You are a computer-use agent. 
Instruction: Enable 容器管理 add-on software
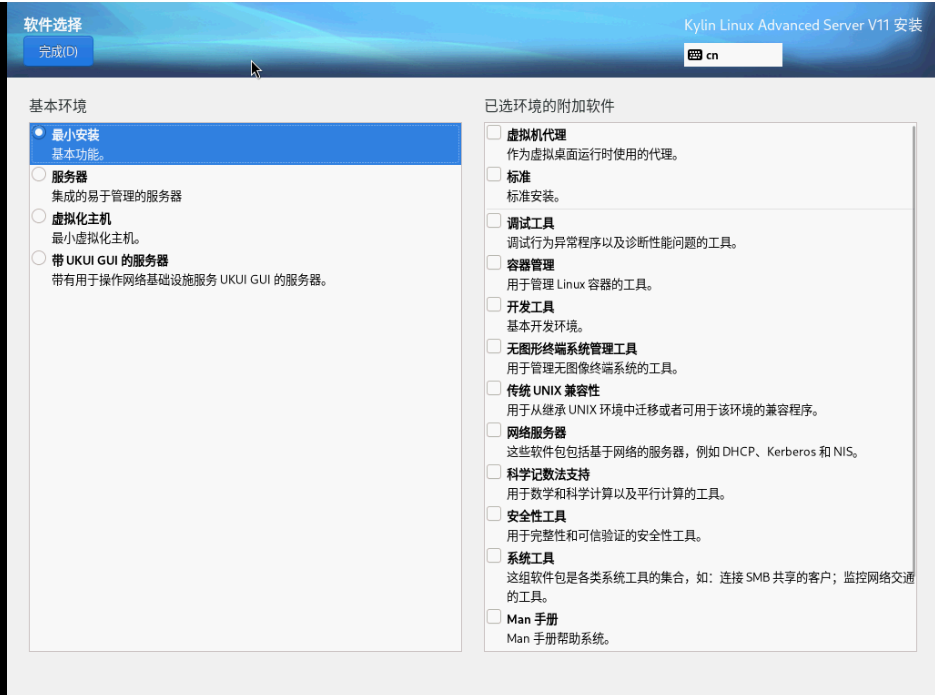click(494, 263)
